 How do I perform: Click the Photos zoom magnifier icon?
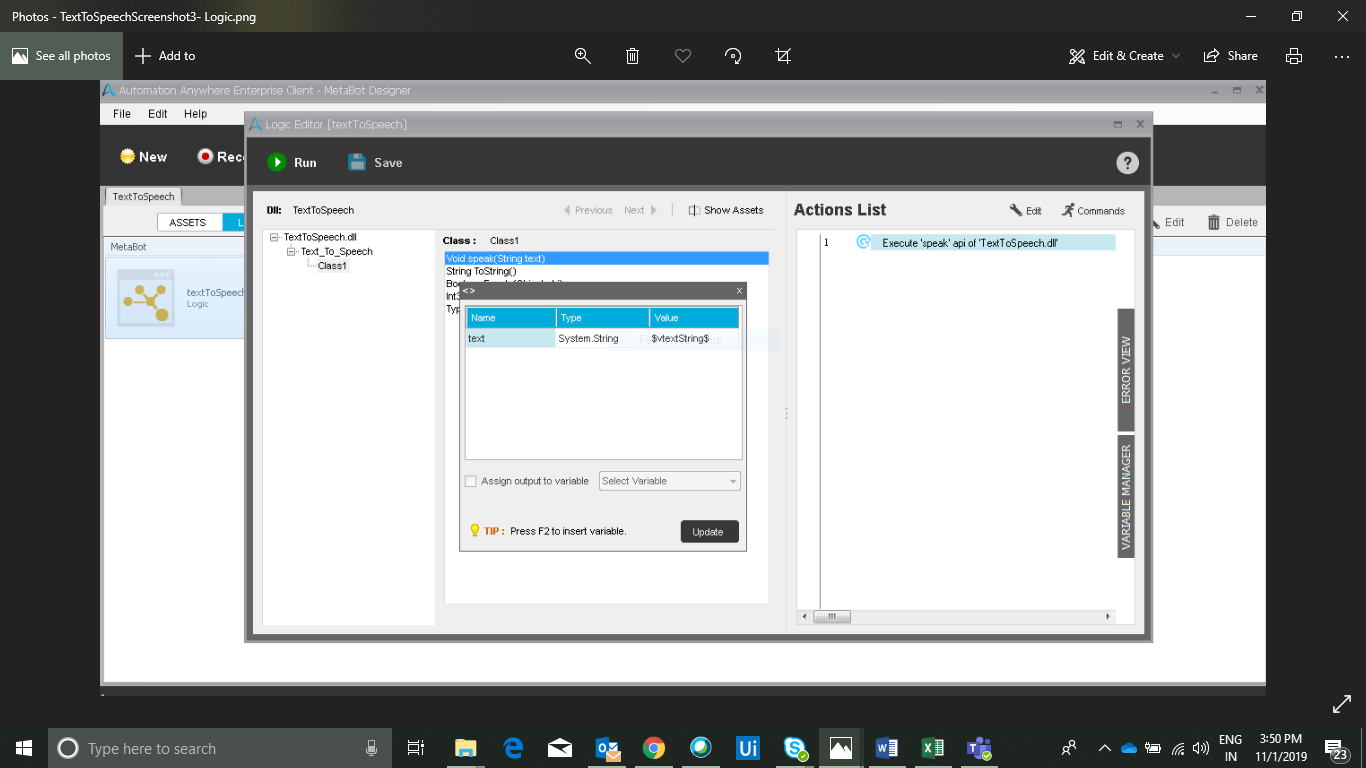click(583, 56)
